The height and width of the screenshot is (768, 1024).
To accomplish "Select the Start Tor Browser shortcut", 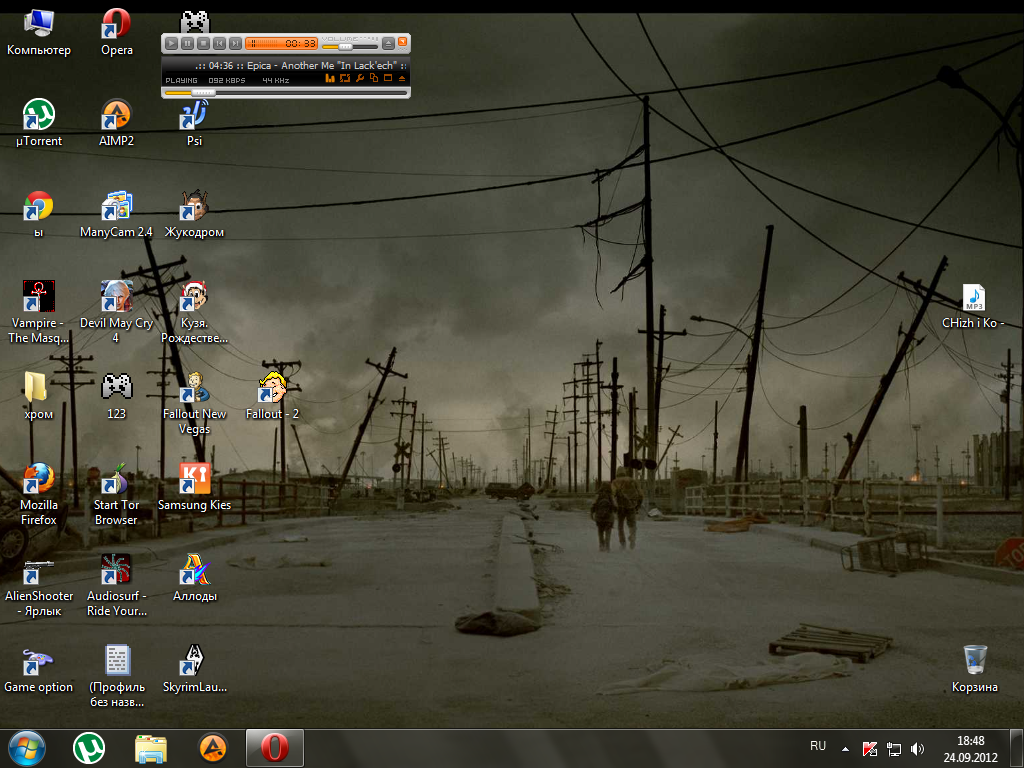I will 116,494.
